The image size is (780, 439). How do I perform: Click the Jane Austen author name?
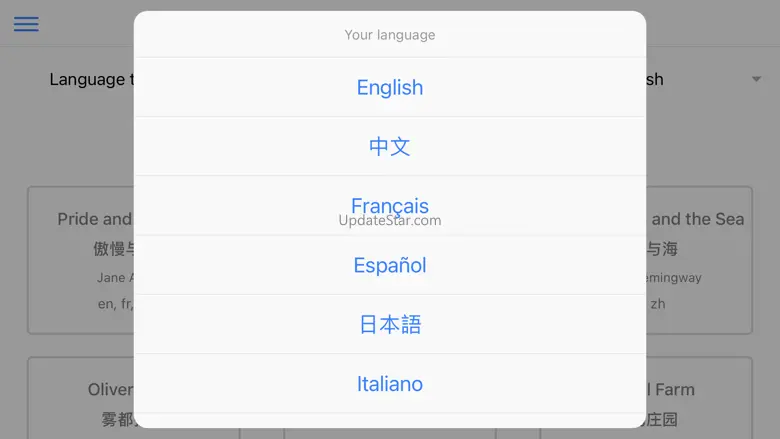(112, 278)
